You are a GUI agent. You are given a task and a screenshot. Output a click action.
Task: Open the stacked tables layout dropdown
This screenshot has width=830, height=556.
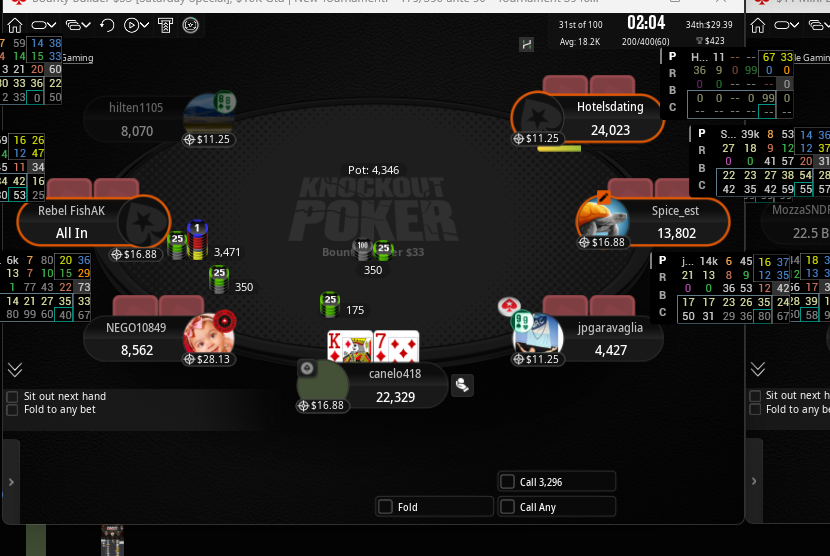(x=78, y=25)
